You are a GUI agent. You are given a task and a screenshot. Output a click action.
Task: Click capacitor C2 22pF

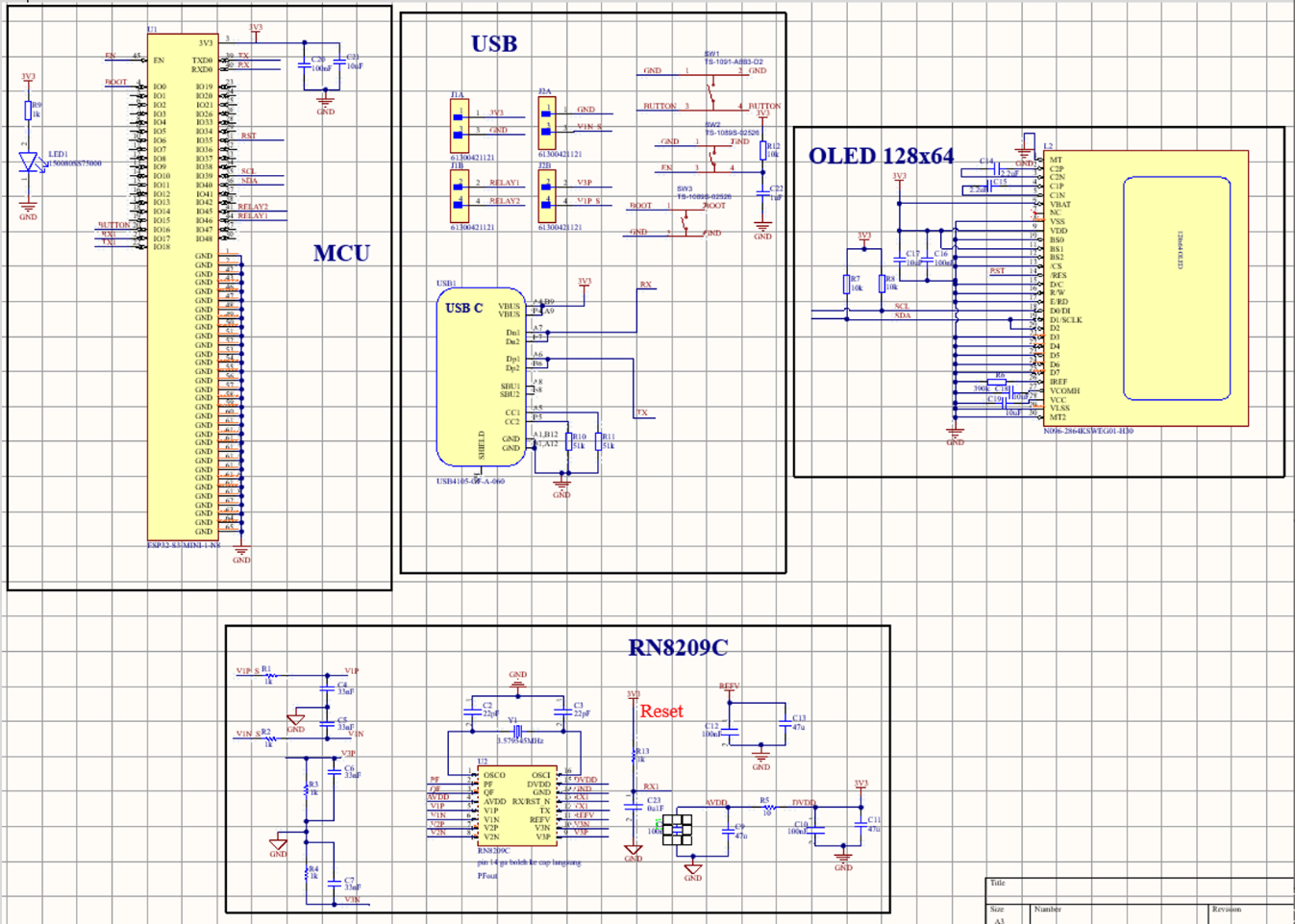(x=471, y=711)
